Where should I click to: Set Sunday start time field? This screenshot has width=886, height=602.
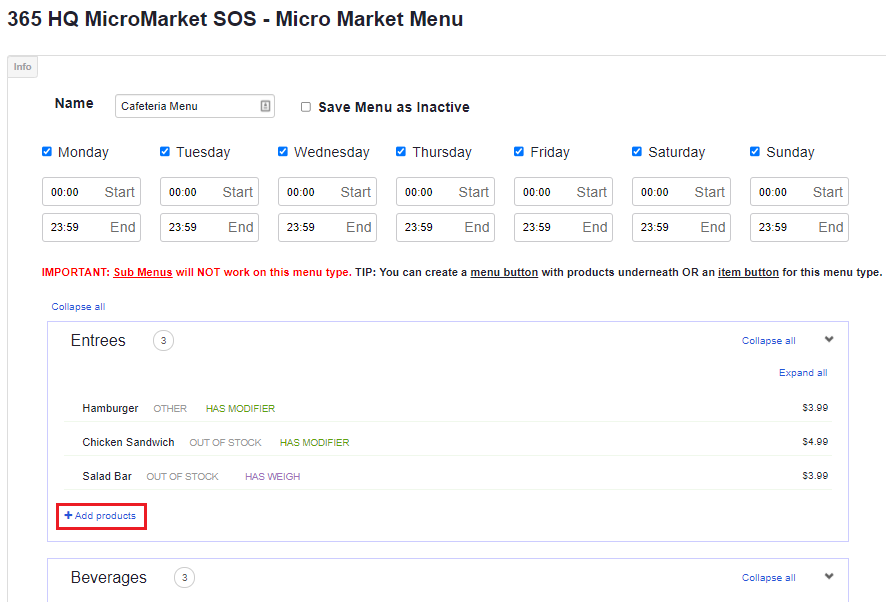800,192
